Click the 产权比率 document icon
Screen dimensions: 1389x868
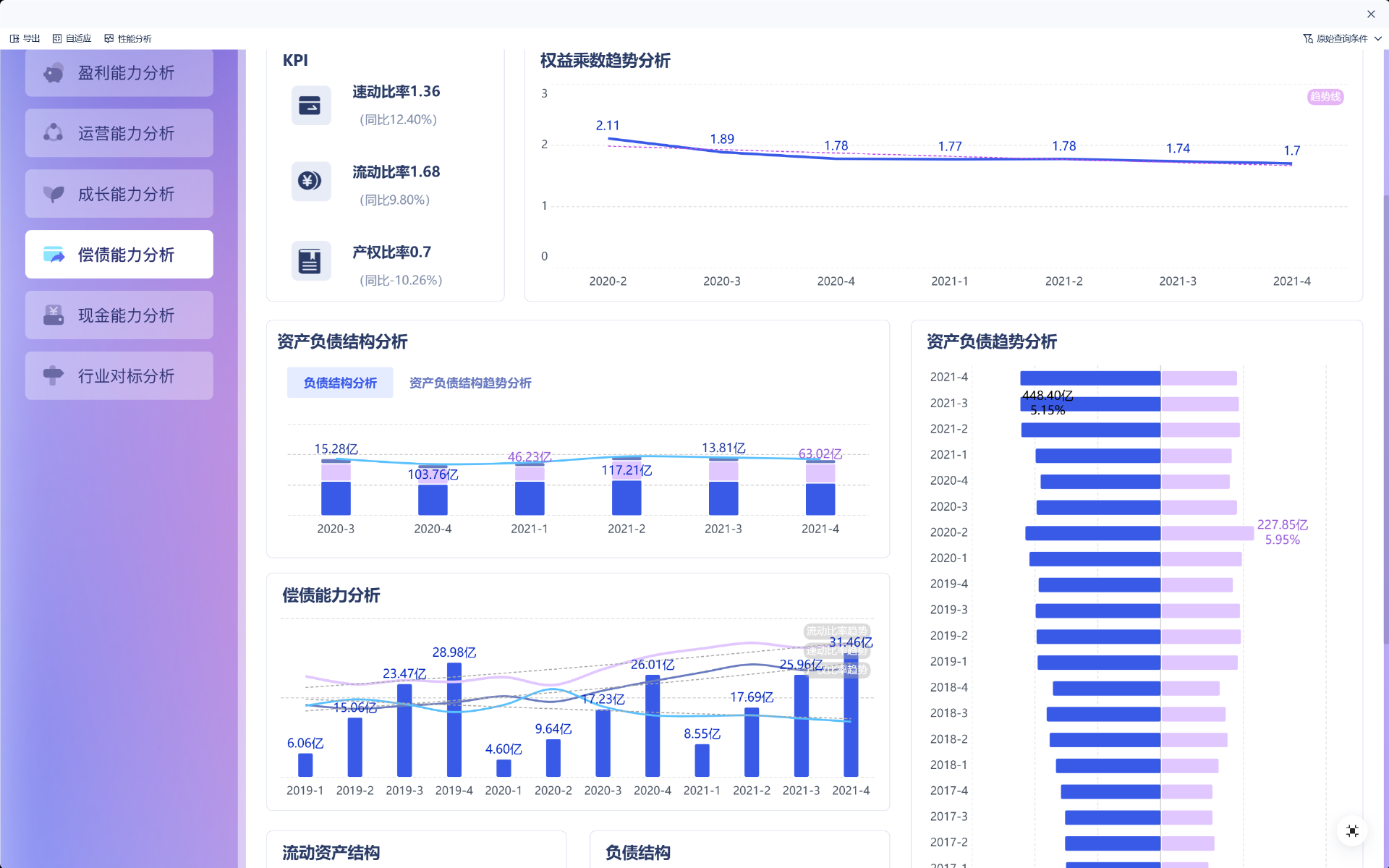[310, 261]
